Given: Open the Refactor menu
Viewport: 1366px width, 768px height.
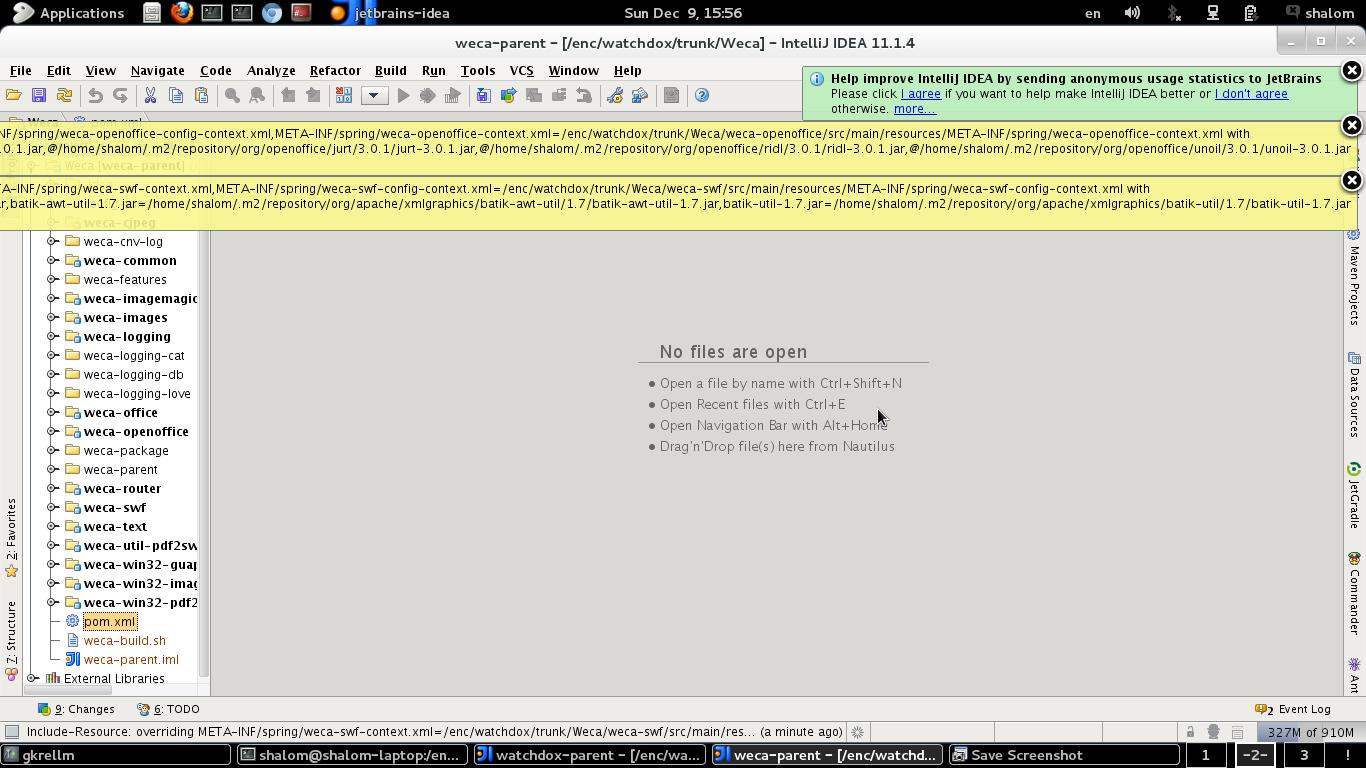Looking at the screenshot, I should coord(335,70).
